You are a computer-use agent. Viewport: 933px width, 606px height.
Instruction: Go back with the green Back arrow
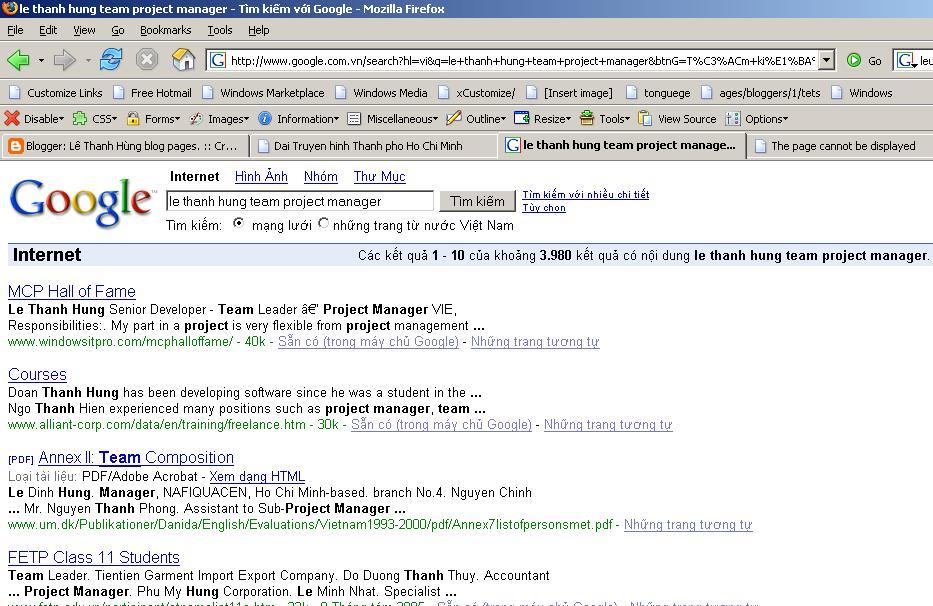pos(18,60)
